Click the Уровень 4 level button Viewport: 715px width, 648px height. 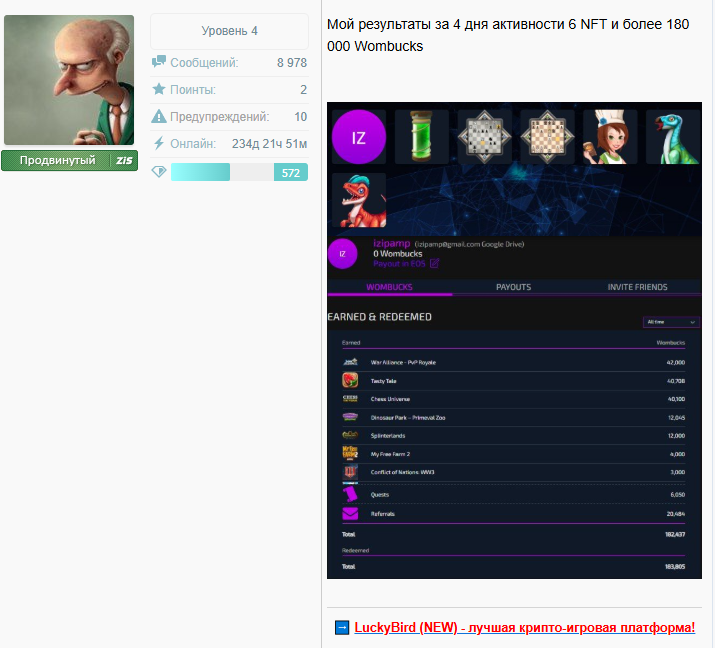229,31
